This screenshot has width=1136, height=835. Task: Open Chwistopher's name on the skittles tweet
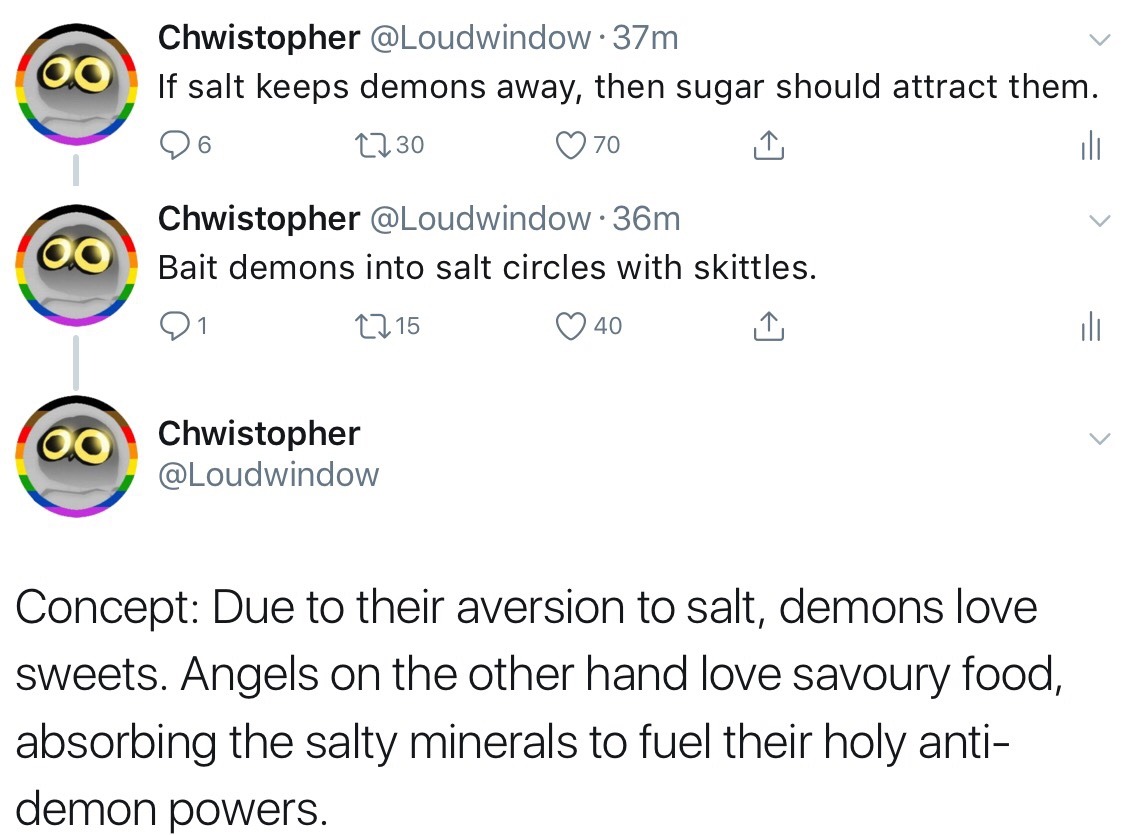click(259, 218)
